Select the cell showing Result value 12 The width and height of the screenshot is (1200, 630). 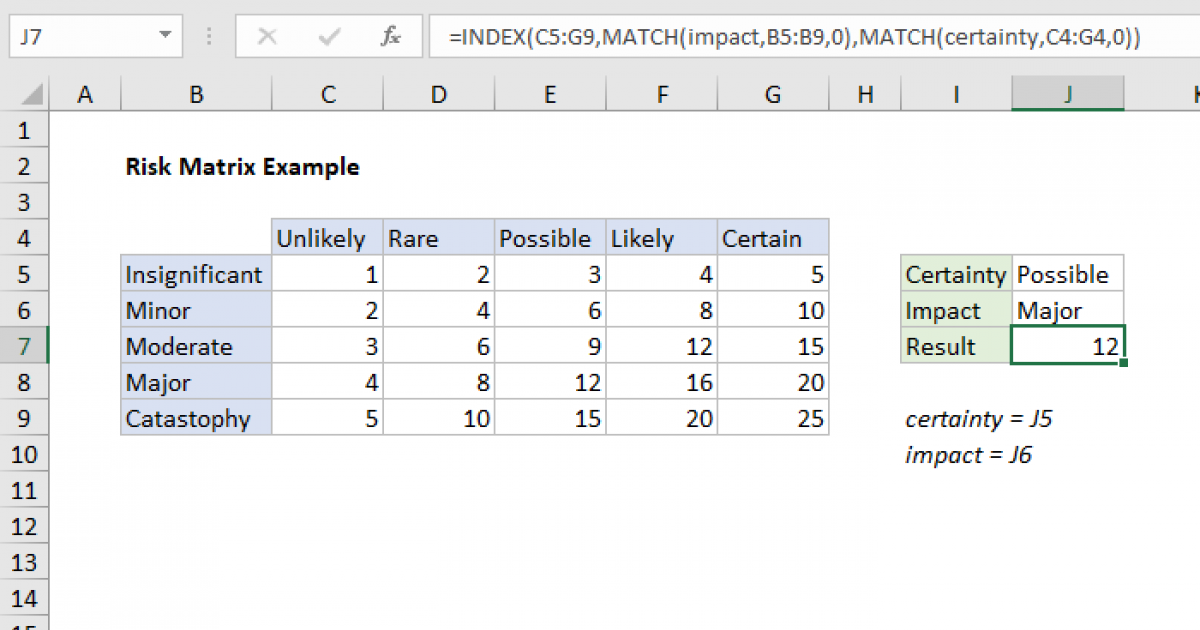[x=1067, y=346]
